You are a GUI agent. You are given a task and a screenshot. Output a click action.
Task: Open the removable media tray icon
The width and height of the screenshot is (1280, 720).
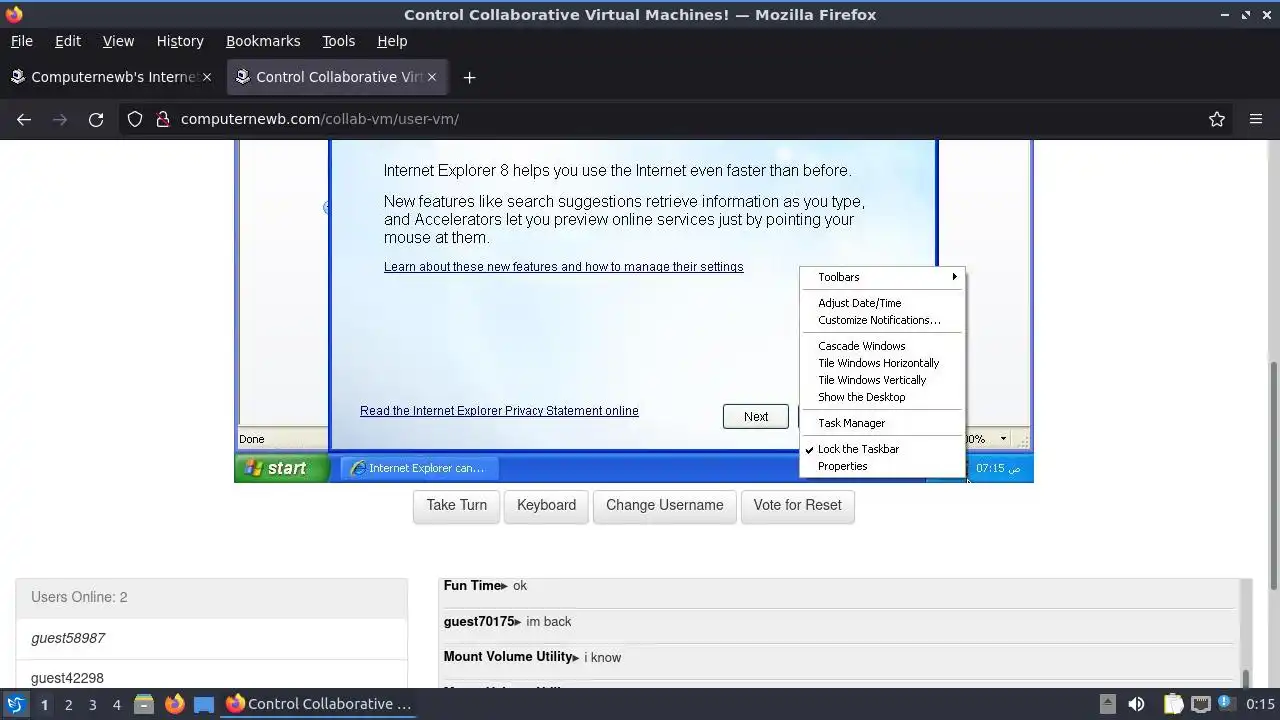pos(1107,704)
